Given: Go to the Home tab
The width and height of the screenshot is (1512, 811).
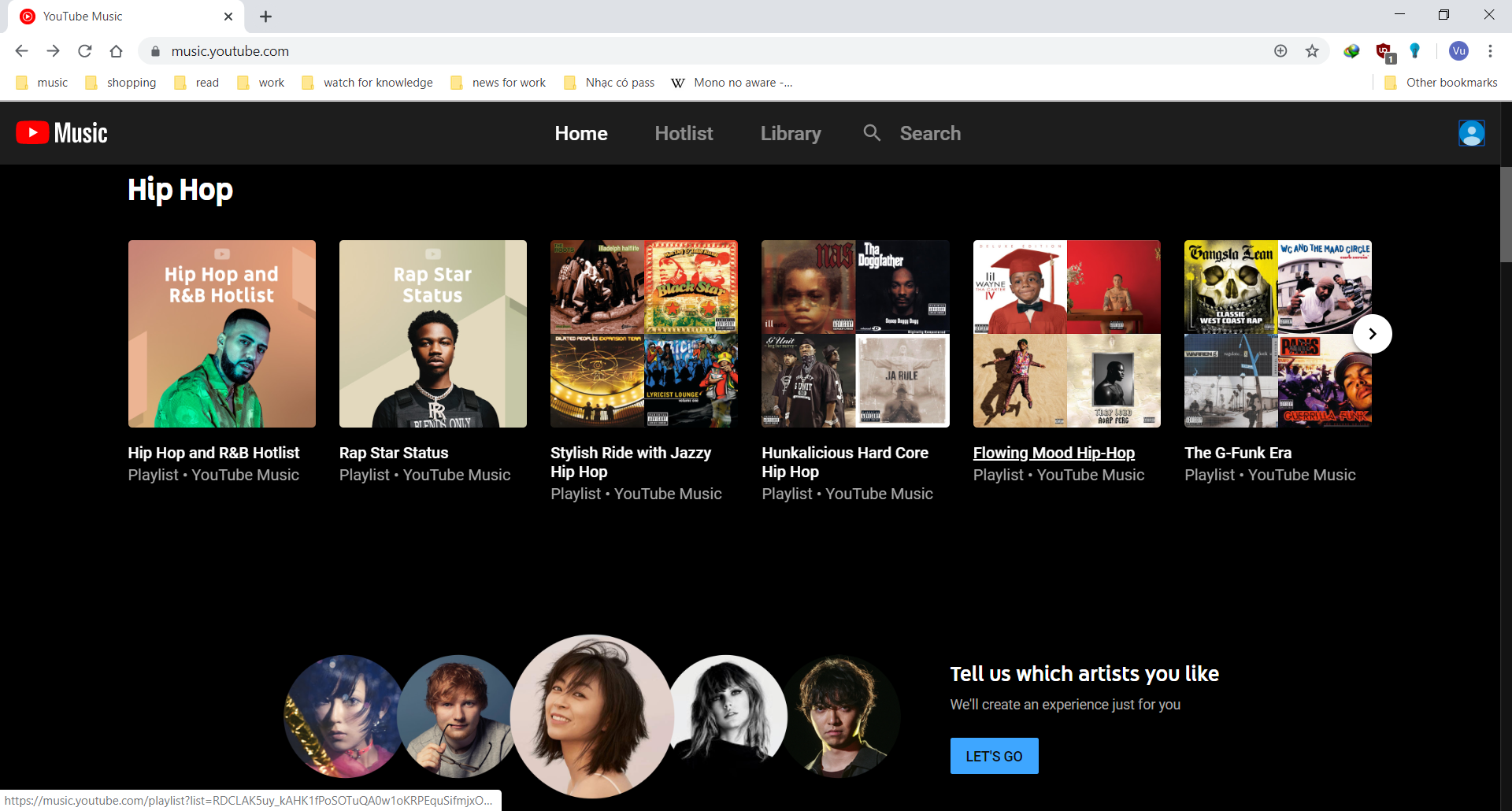Looking at the screenshot, I should [581, 133].
